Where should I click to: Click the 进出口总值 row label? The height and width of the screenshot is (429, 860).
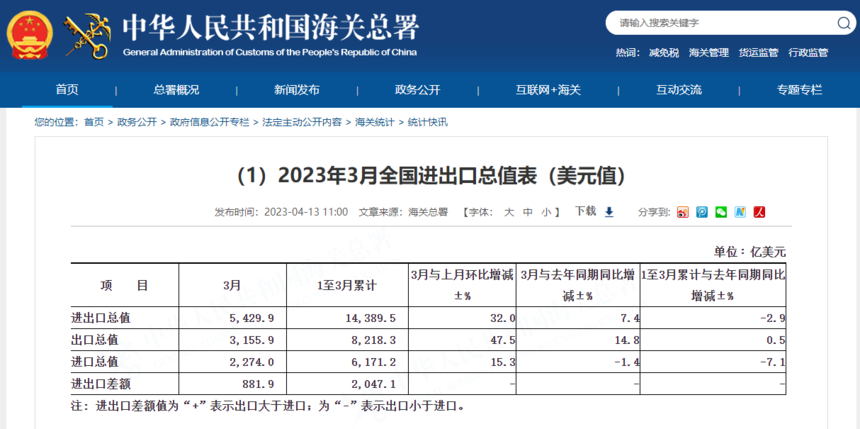point(101,318)
